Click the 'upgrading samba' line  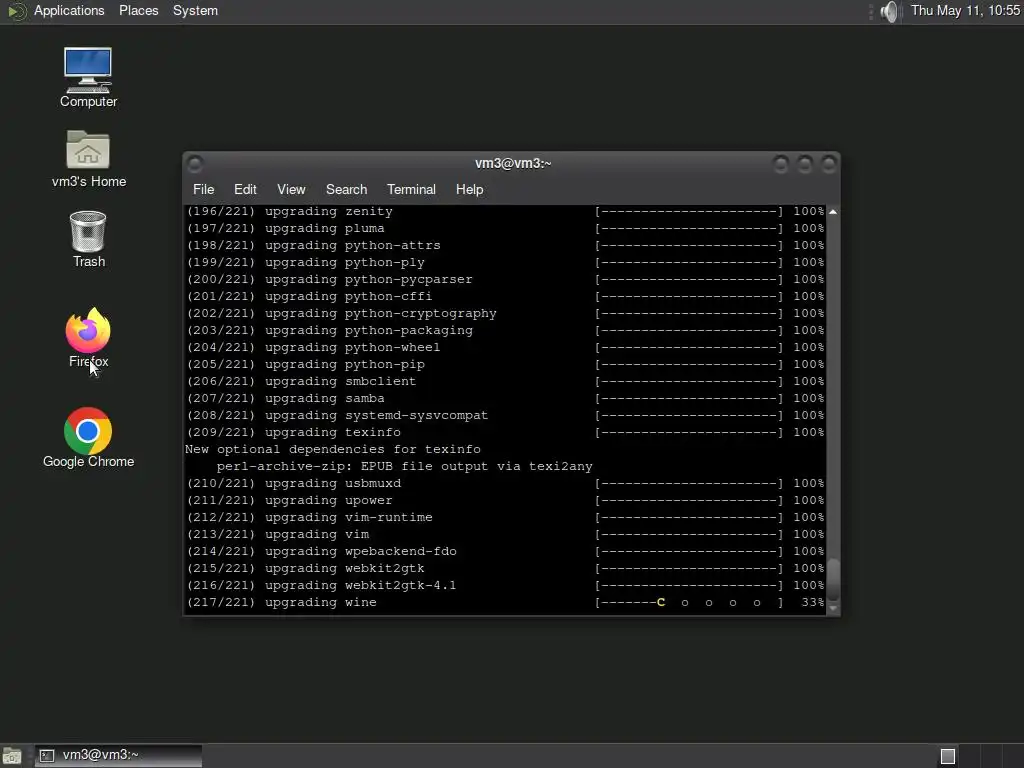505,398
